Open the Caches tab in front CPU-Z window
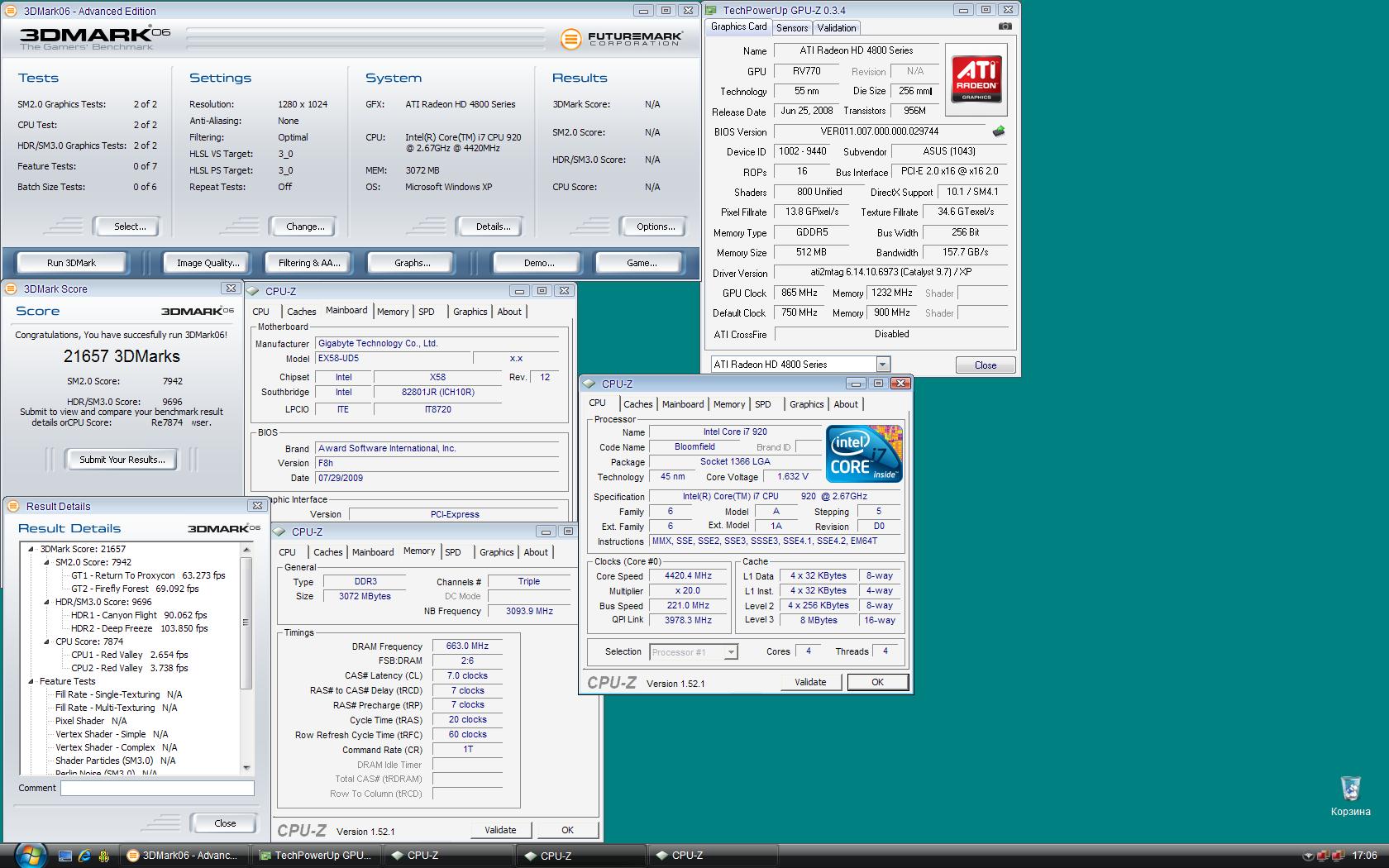The image size is (1389, 868). [637, 404]
